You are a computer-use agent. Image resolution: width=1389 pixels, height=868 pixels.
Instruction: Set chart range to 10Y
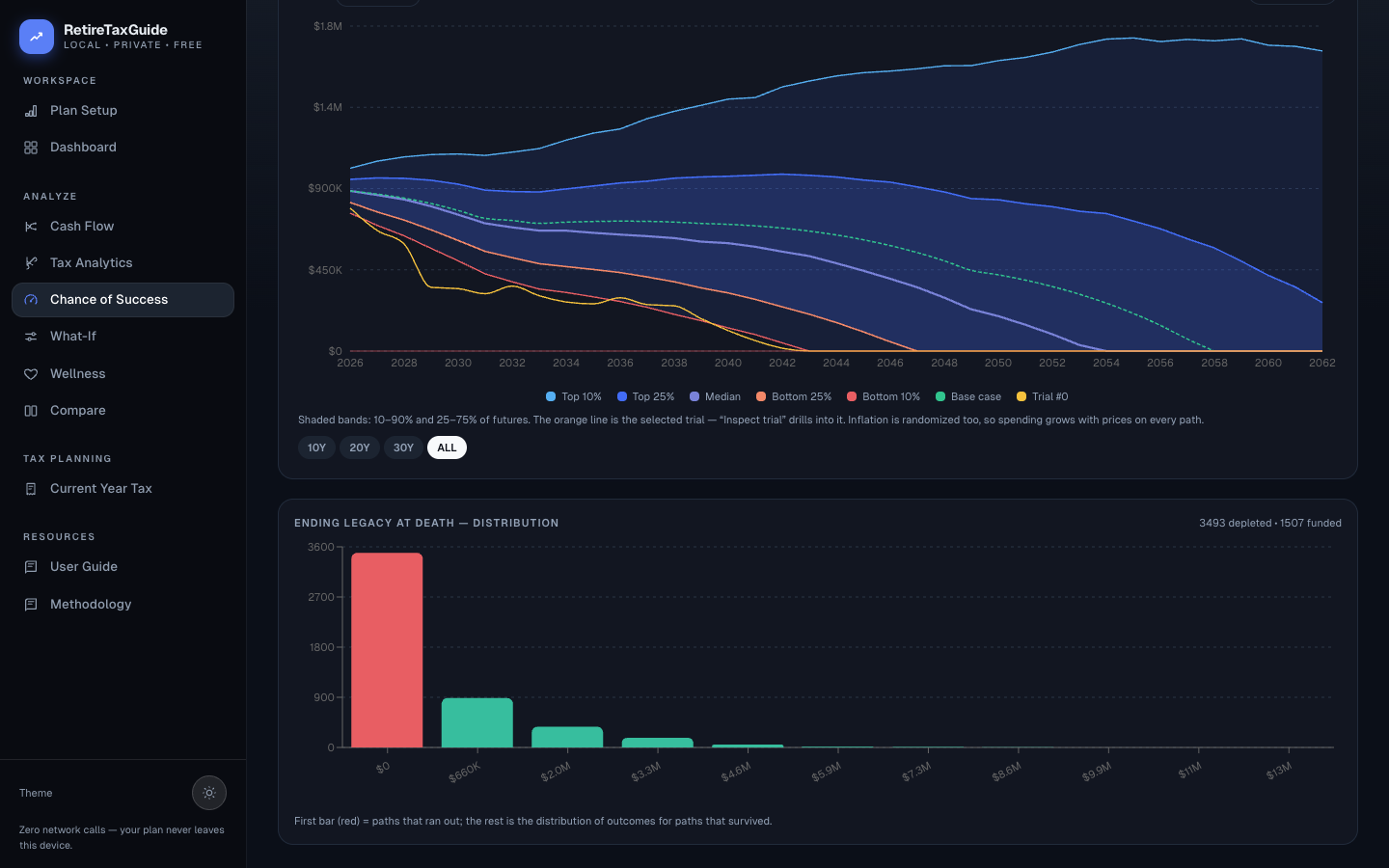(x=316, y=448)
